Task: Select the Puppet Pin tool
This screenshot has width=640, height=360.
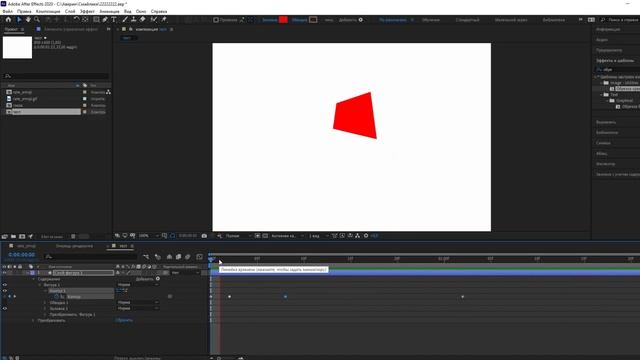Action: [164, 20]
